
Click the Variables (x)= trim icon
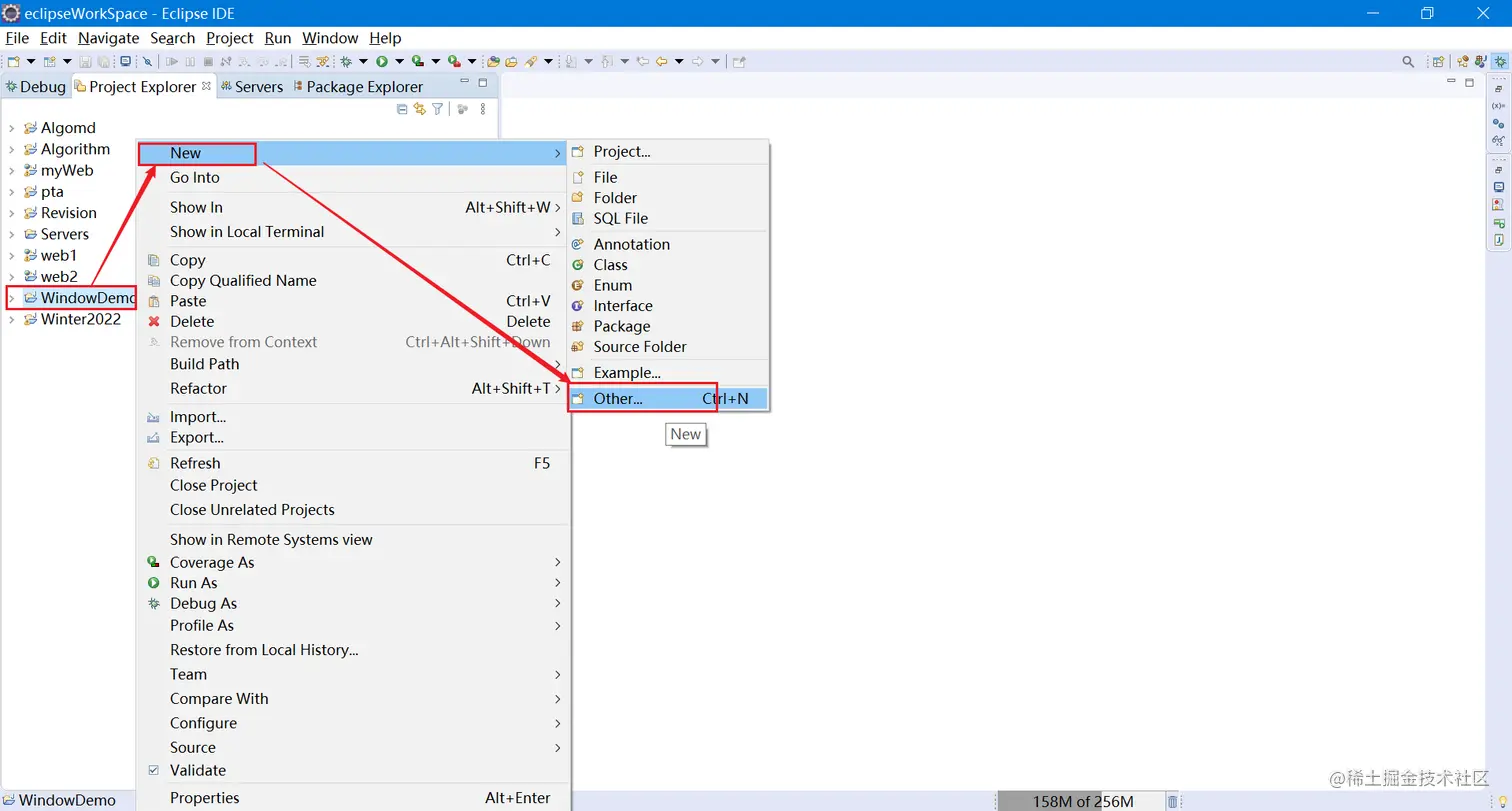(1498, 106)
